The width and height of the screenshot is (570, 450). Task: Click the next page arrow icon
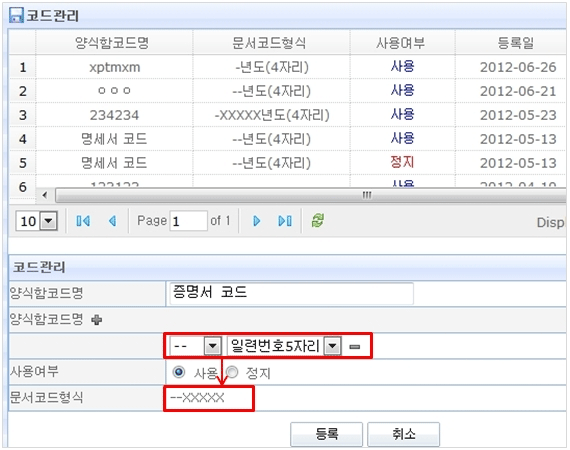click(256, 221)
